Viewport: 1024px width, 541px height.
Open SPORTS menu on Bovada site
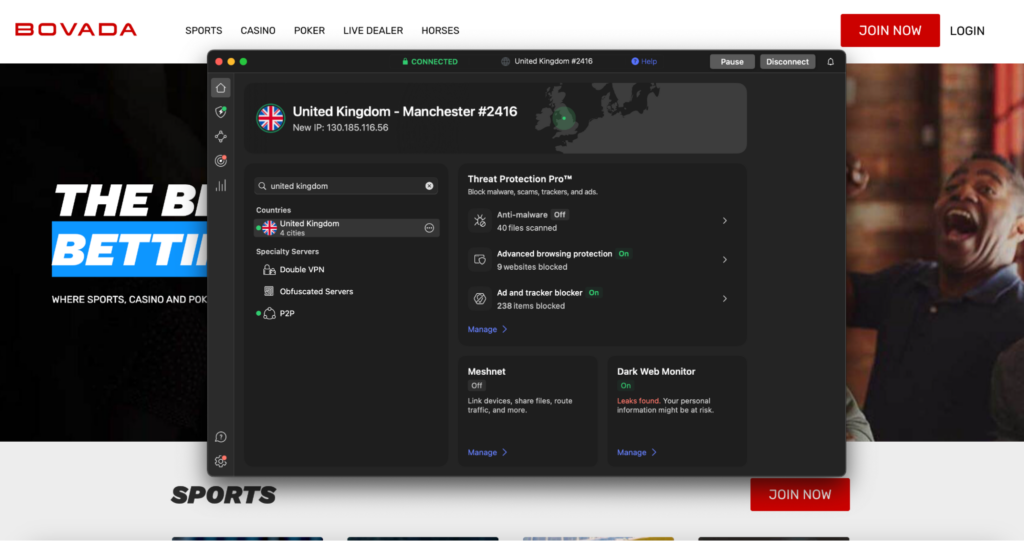point(204,31)
